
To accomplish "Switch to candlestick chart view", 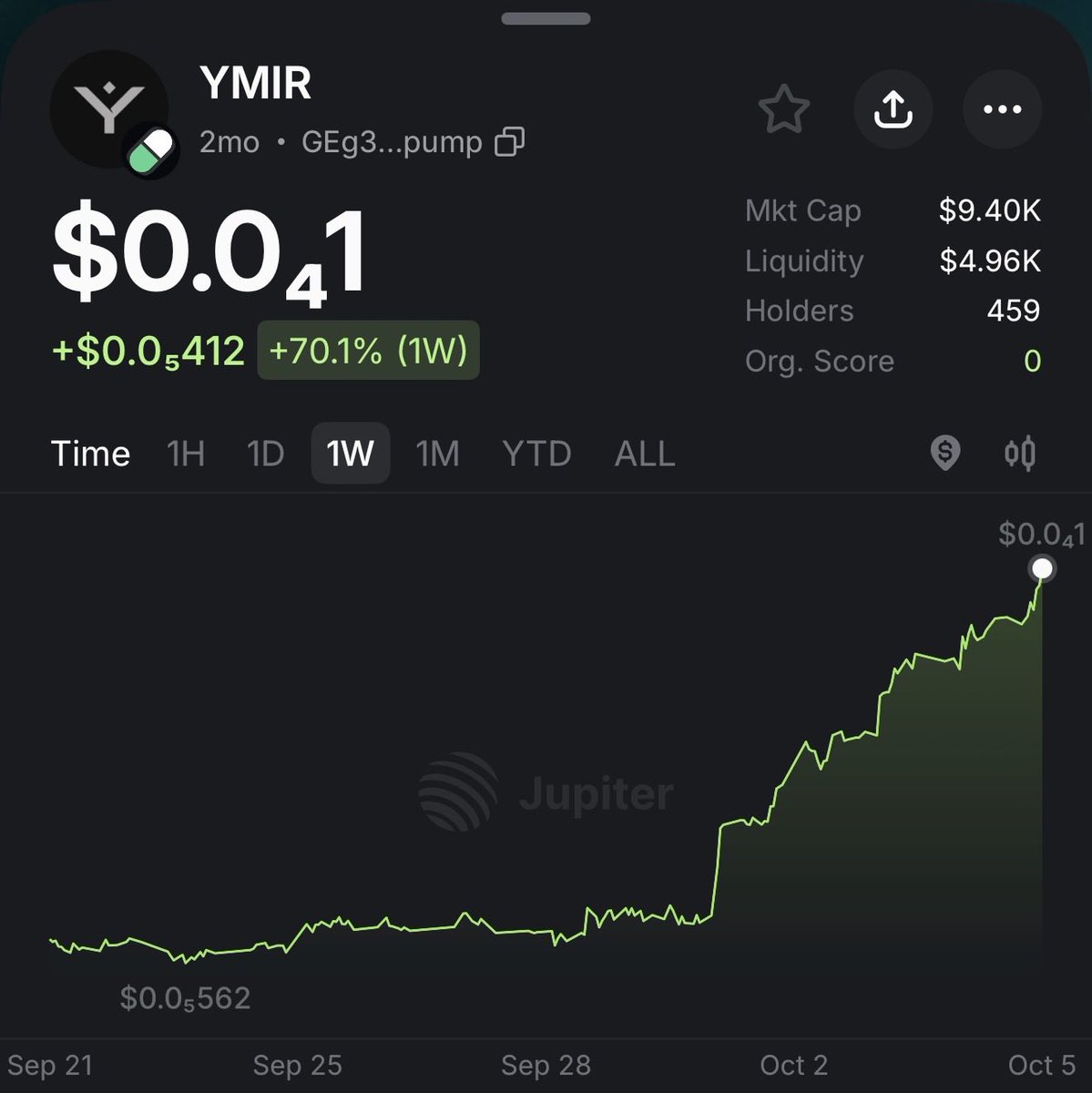I will click(x=1020, y=453).
